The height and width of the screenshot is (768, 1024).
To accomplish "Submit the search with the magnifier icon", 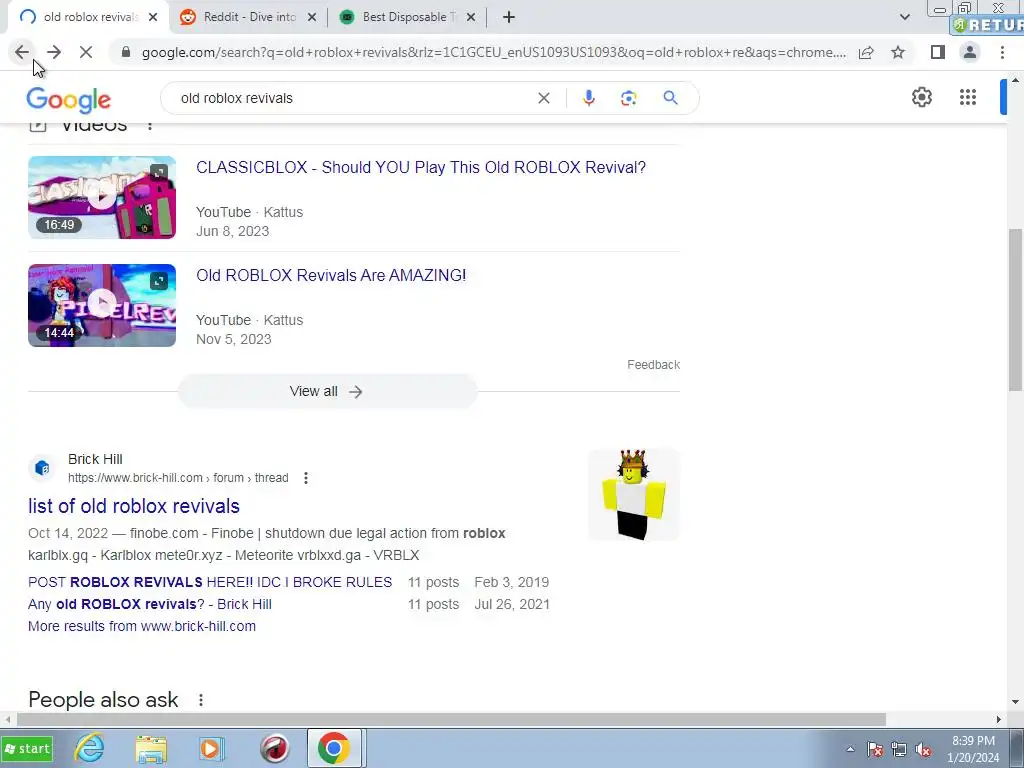I will tap(670, 98).
